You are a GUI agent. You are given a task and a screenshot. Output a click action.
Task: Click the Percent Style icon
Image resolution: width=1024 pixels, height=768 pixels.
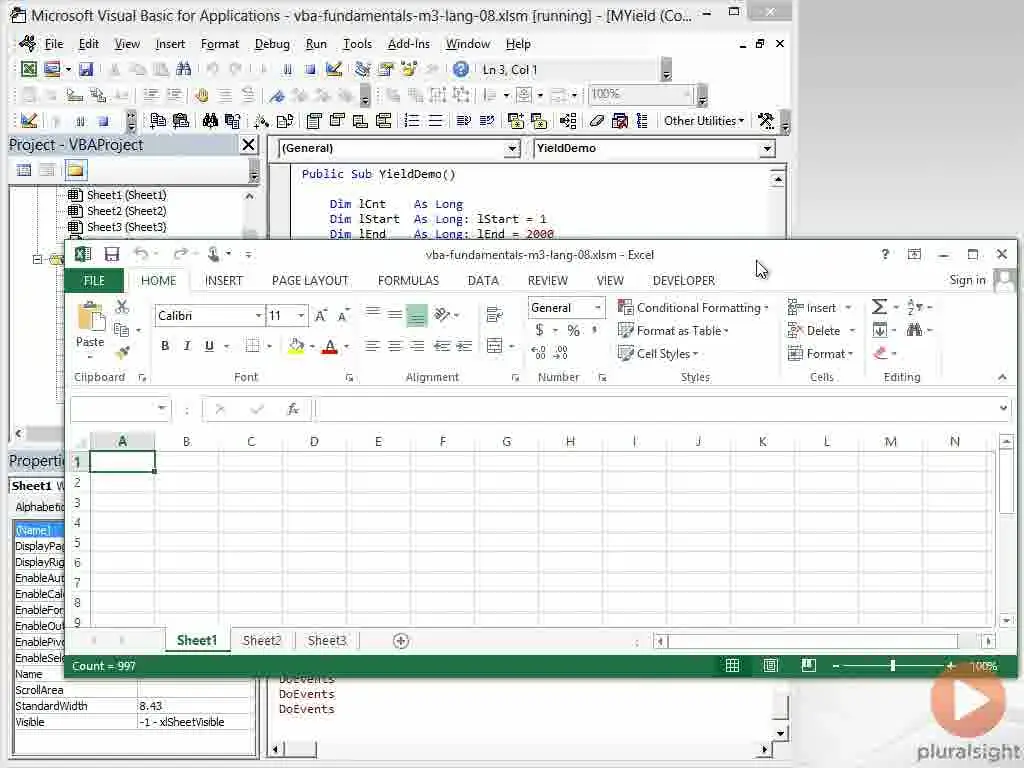tap(573, 330)
